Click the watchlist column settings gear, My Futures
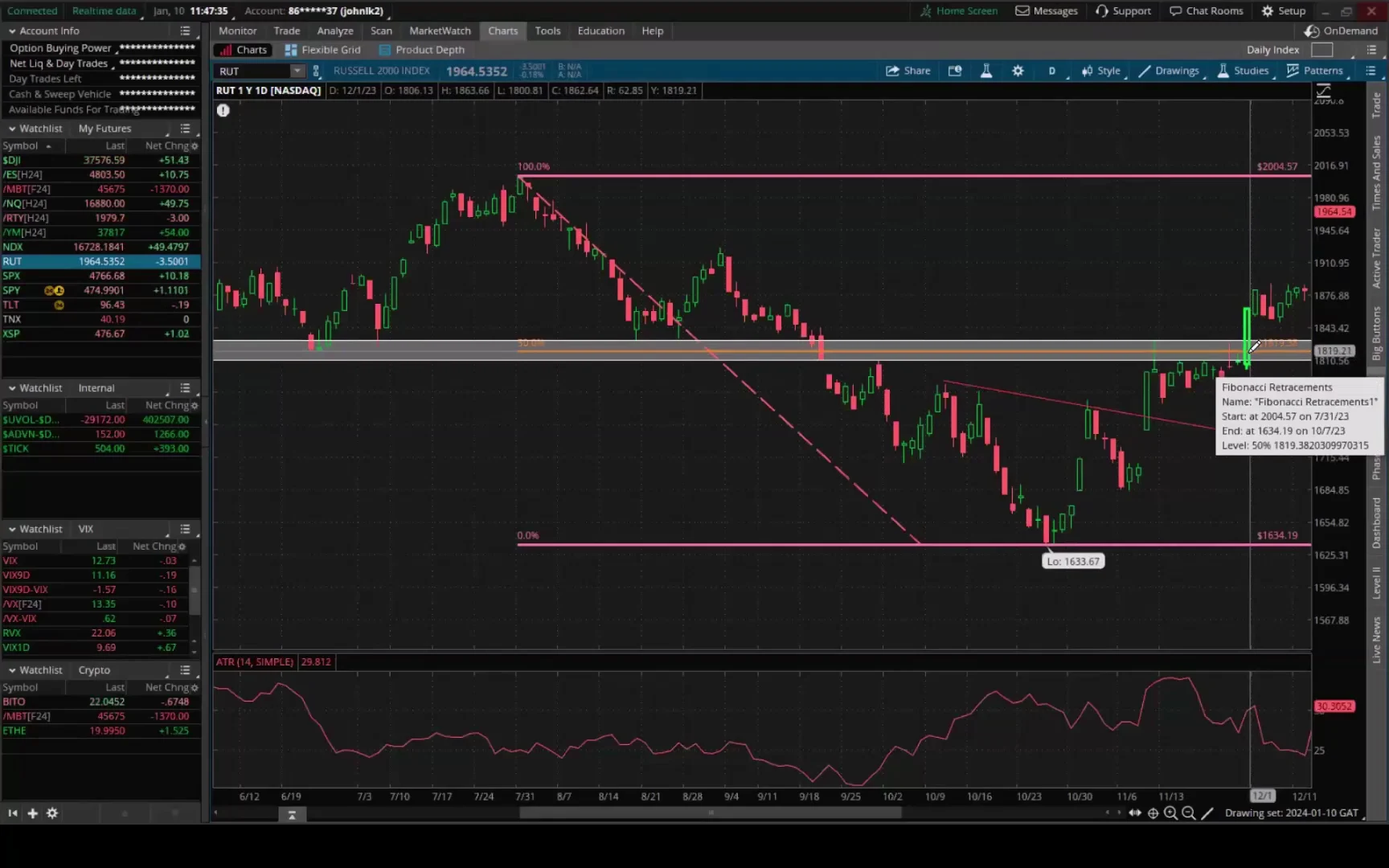This screenshot has width=1389, height=868. [195, 146]
